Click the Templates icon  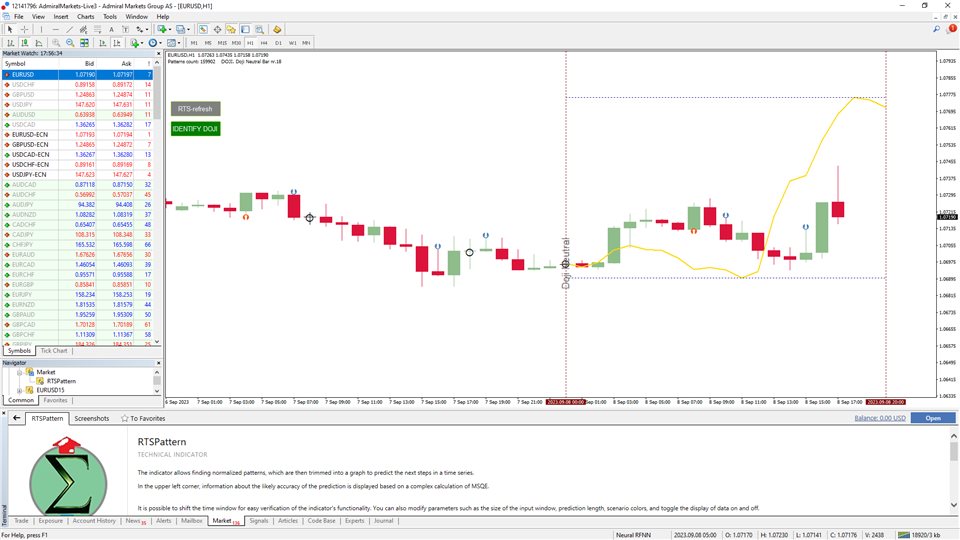point(171,43)
